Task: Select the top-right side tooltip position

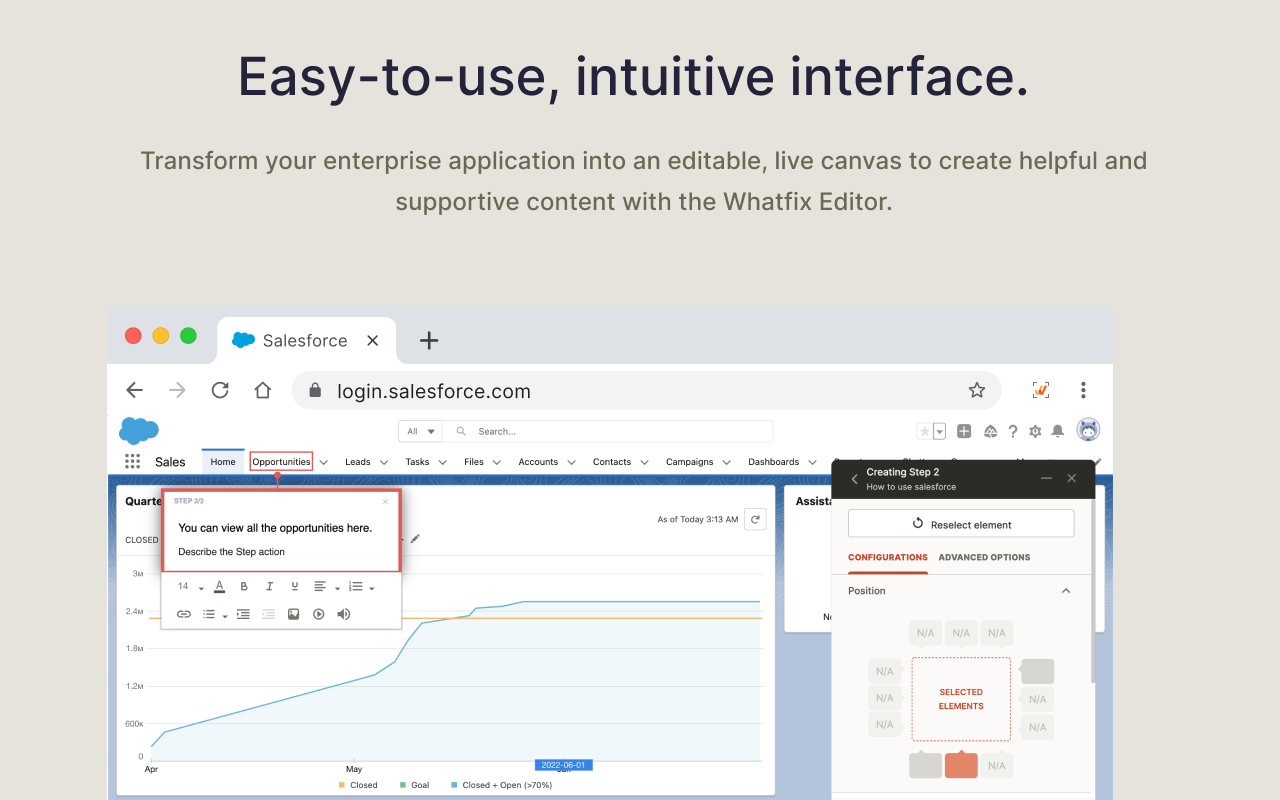Action: click(1037, 671)
